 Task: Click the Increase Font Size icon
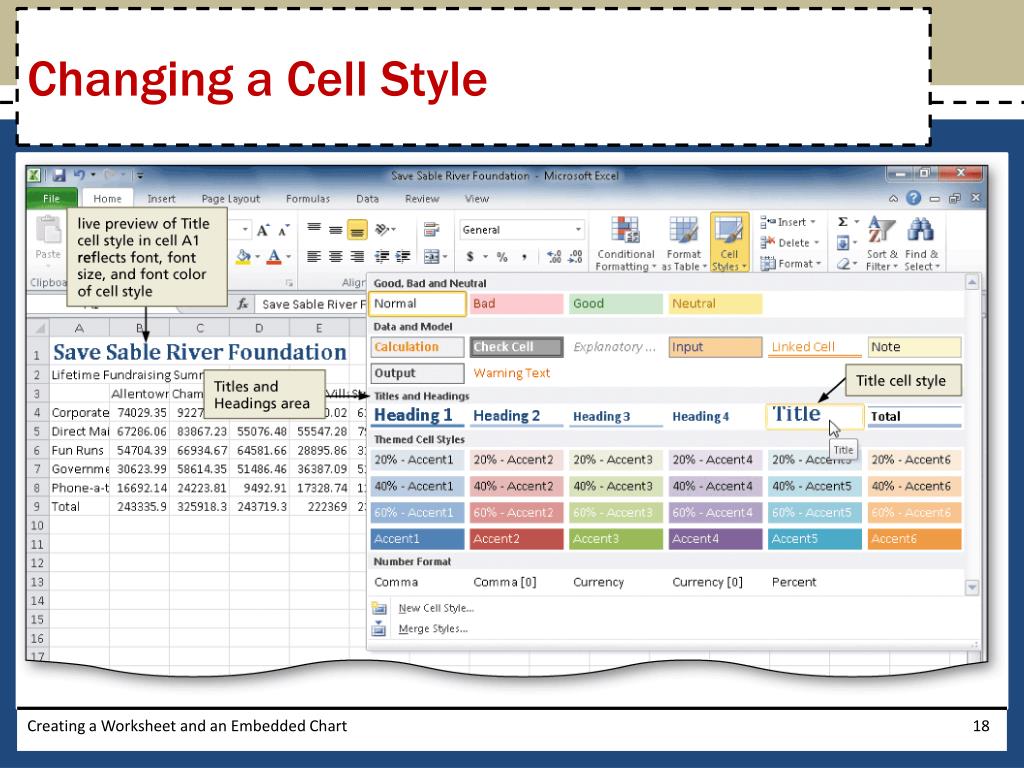pyautogui.click(x=263, y=230)
